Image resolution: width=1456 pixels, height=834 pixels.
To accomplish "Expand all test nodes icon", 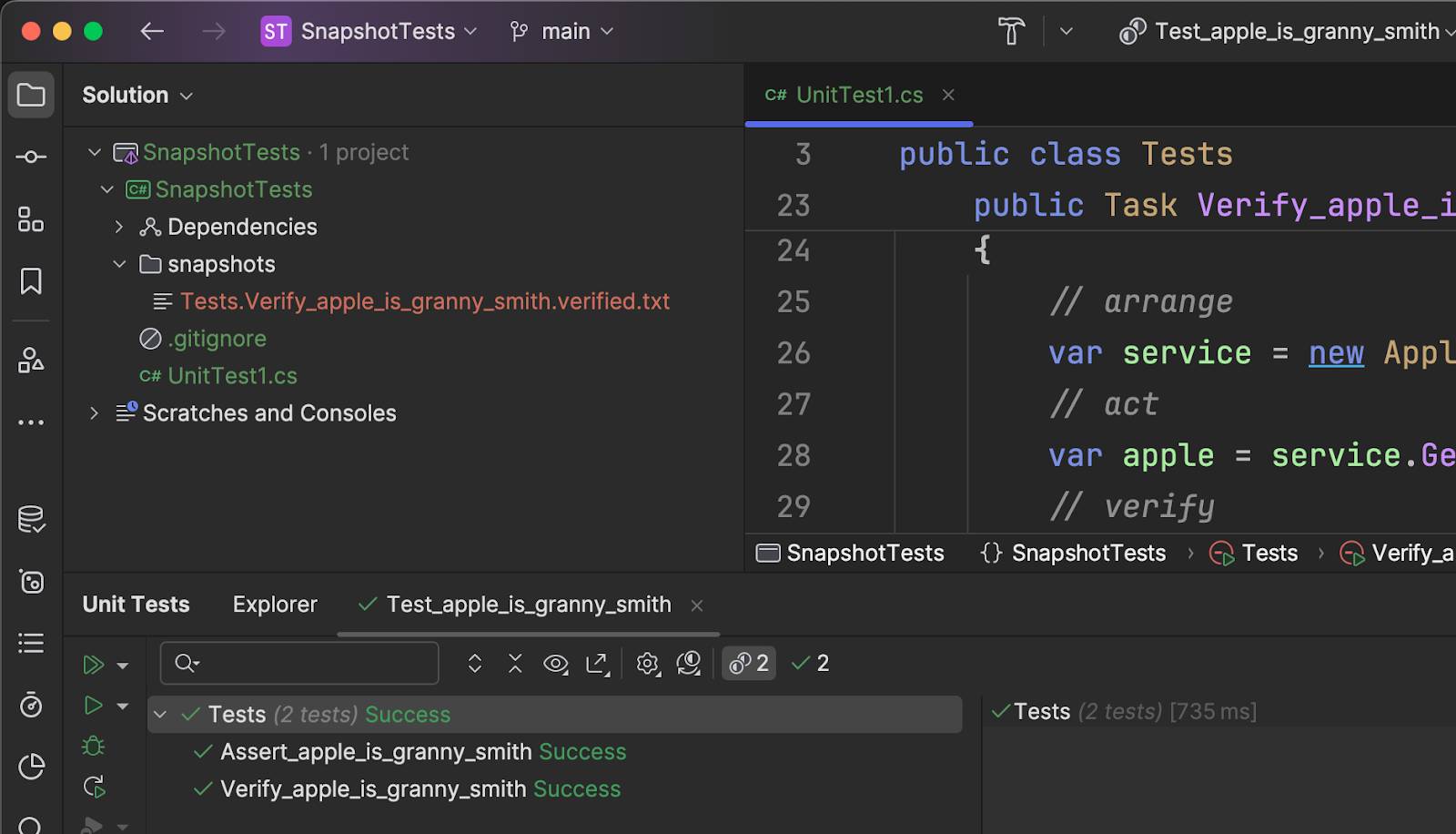I will (474, 664).
